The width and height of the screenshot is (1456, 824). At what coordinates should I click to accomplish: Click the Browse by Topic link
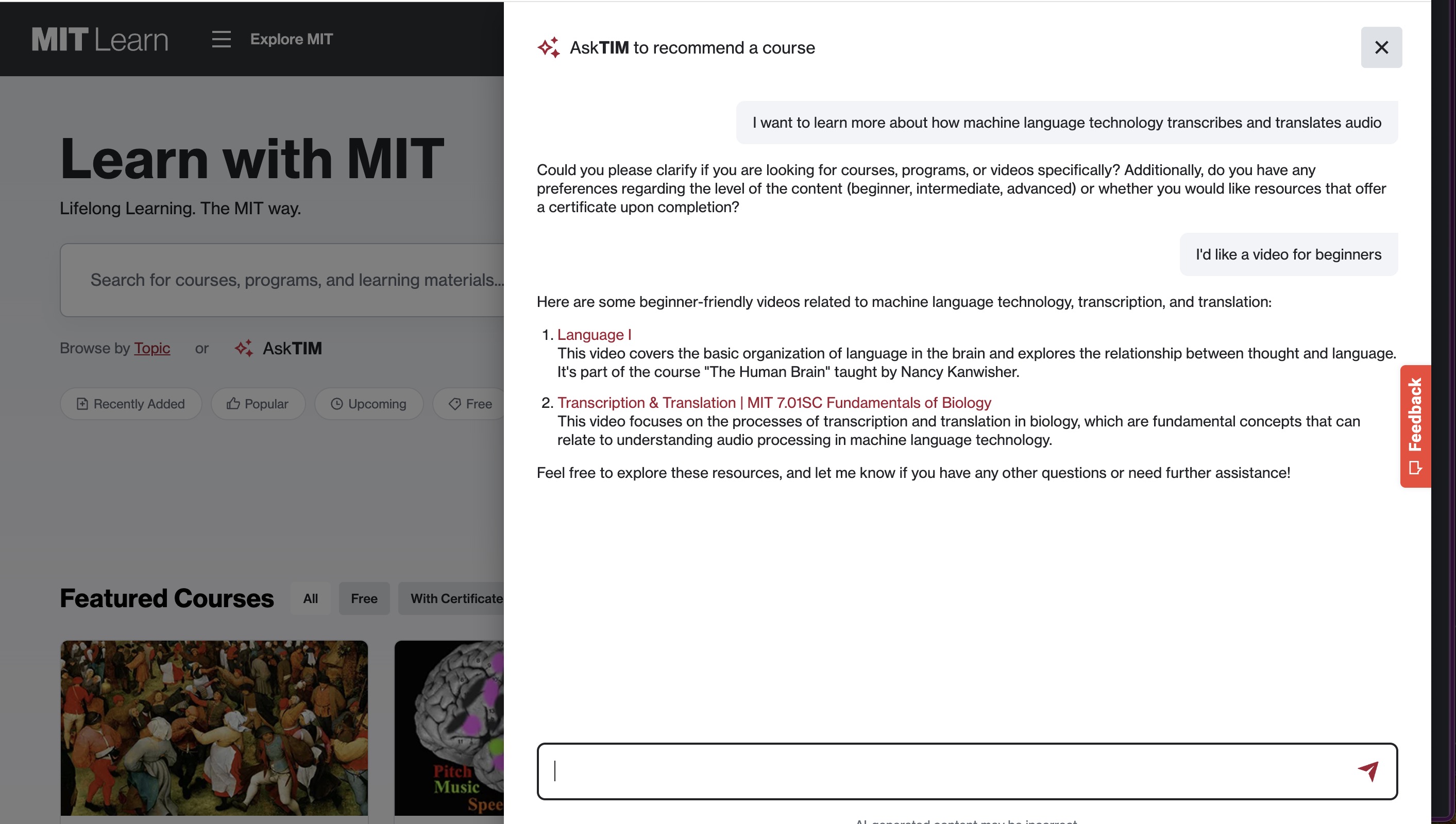151,348
